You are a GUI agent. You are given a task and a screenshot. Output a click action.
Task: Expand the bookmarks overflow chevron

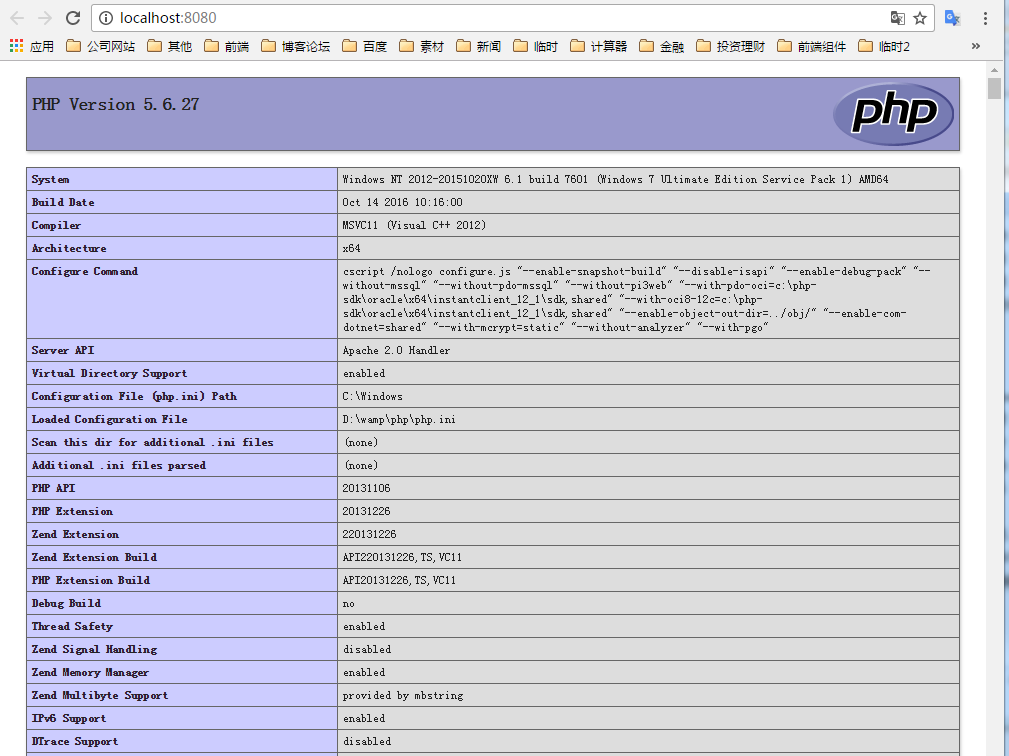[x=976, y=46]
